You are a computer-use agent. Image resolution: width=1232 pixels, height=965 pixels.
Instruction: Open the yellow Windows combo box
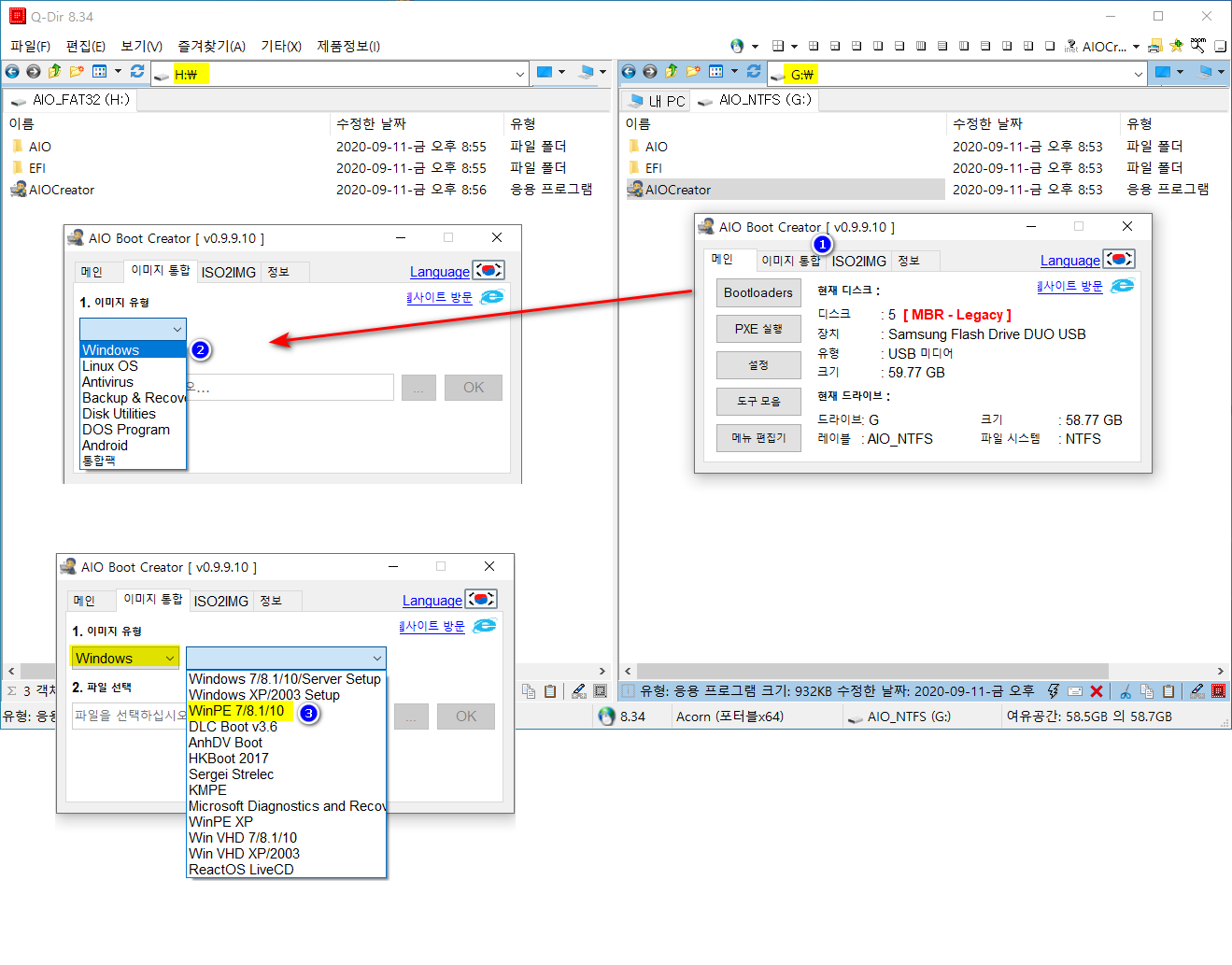pyautogui.click(x=125, y=658)
